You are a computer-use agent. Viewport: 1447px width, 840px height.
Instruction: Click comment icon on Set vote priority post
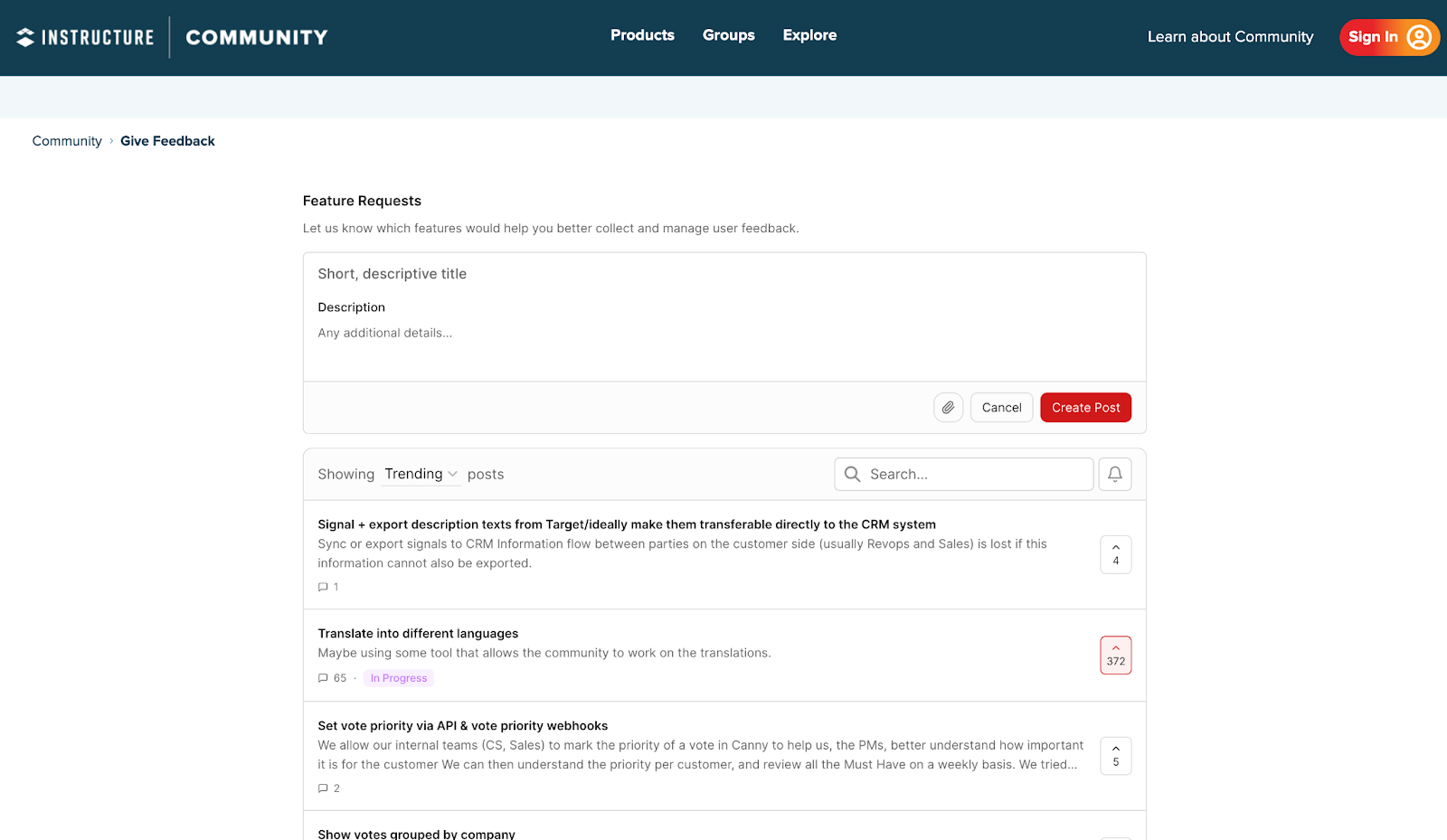click(323, 788)
